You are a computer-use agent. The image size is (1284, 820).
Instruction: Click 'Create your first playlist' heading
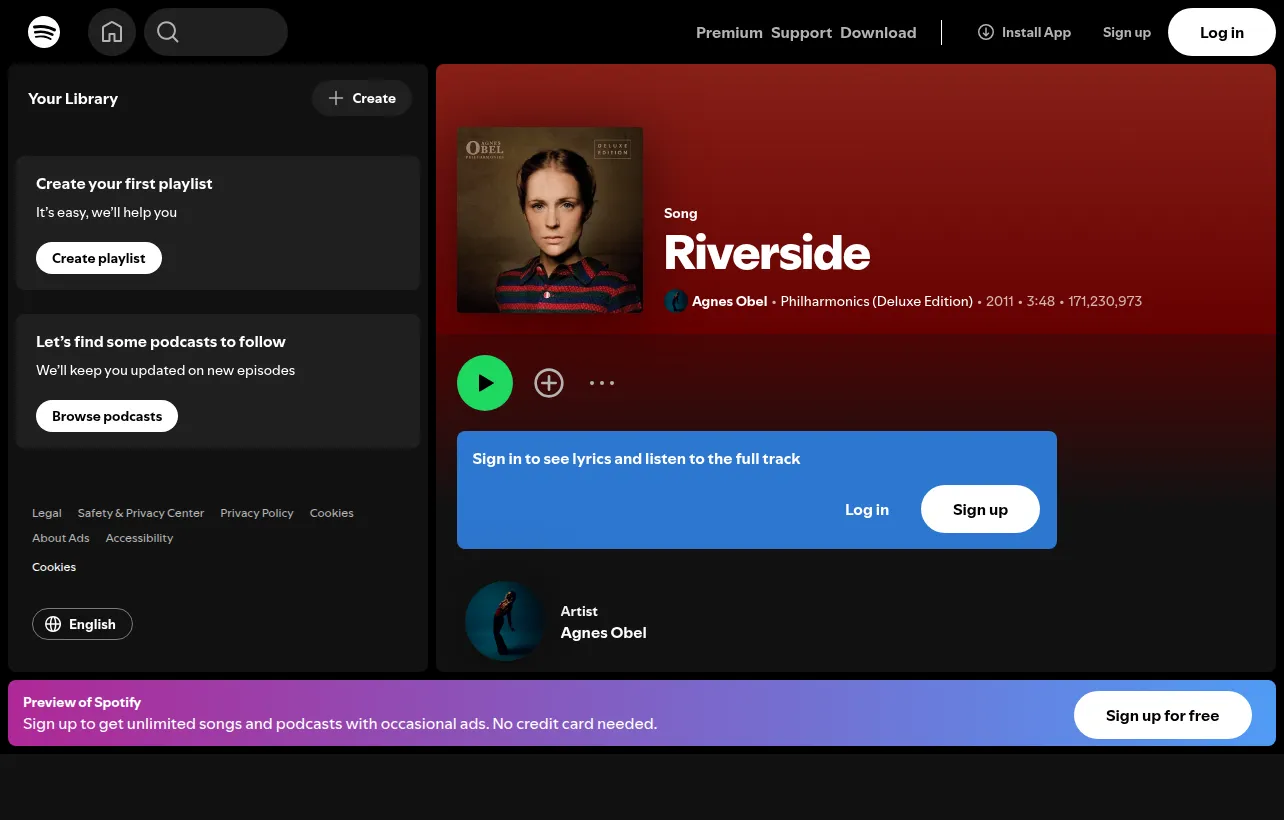(x=124, y=184)
